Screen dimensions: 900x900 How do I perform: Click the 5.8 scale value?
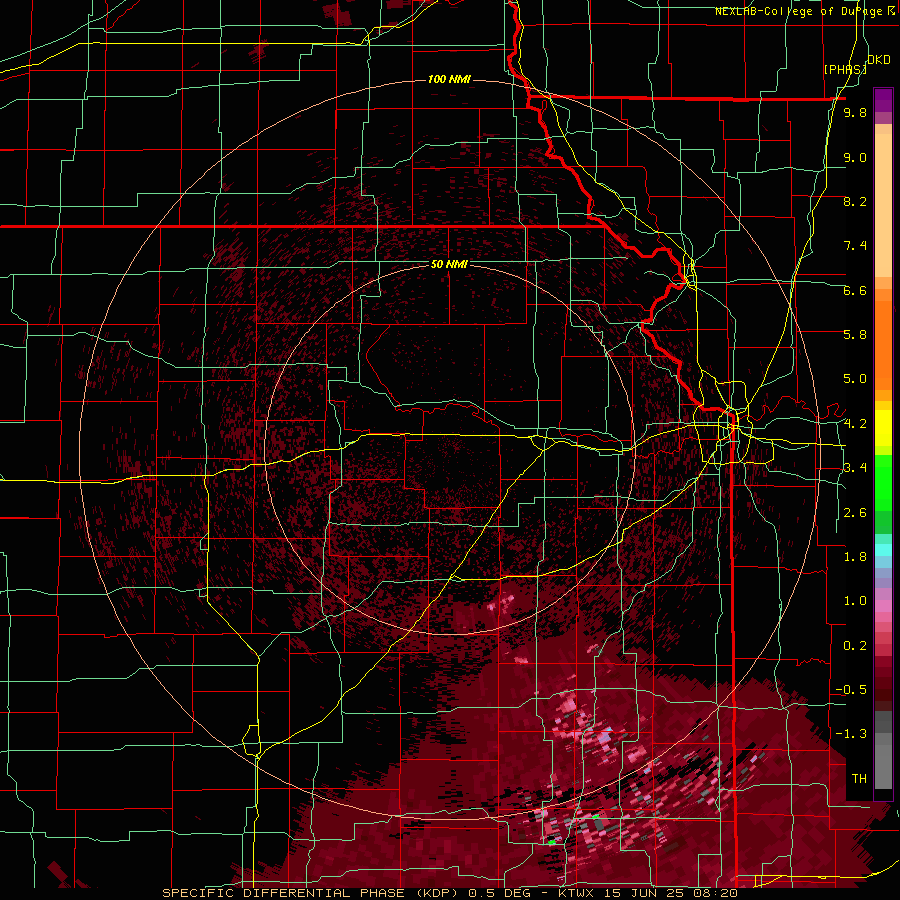[x=855, y=335]
